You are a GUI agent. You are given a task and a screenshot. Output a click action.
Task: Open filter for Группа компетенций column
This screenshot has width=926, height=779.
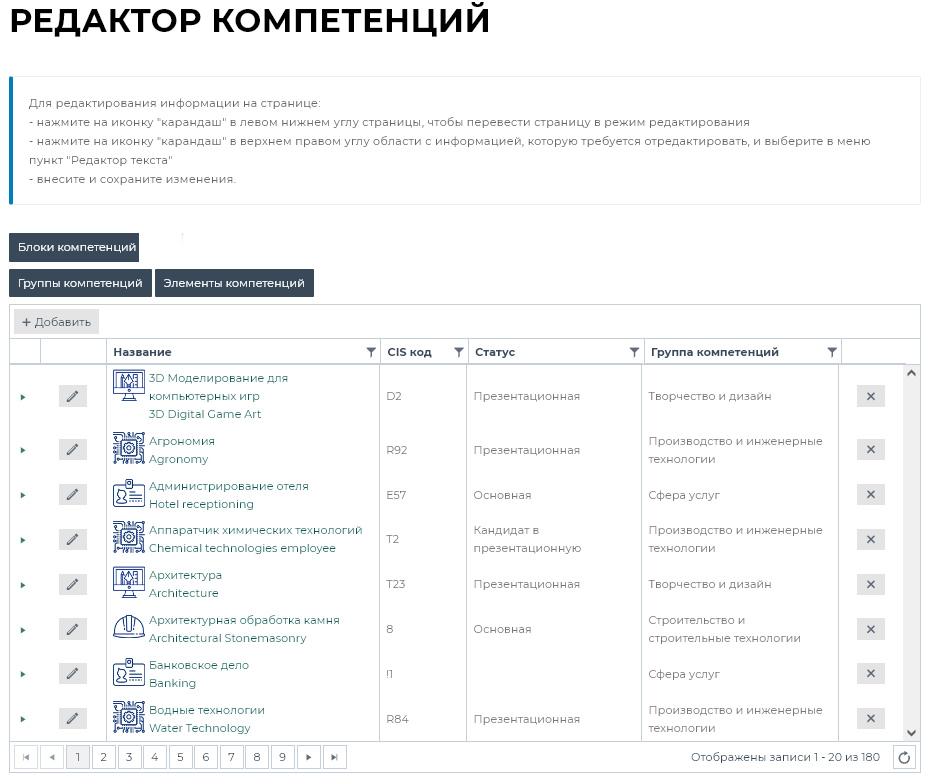pyautogui.click(x=832, y=352)
